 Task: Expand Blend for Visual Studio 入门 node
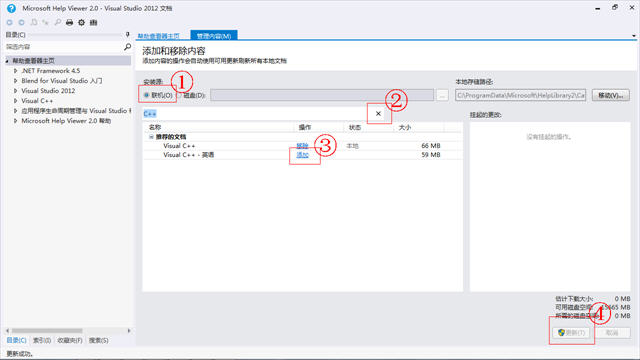[16, 81]
